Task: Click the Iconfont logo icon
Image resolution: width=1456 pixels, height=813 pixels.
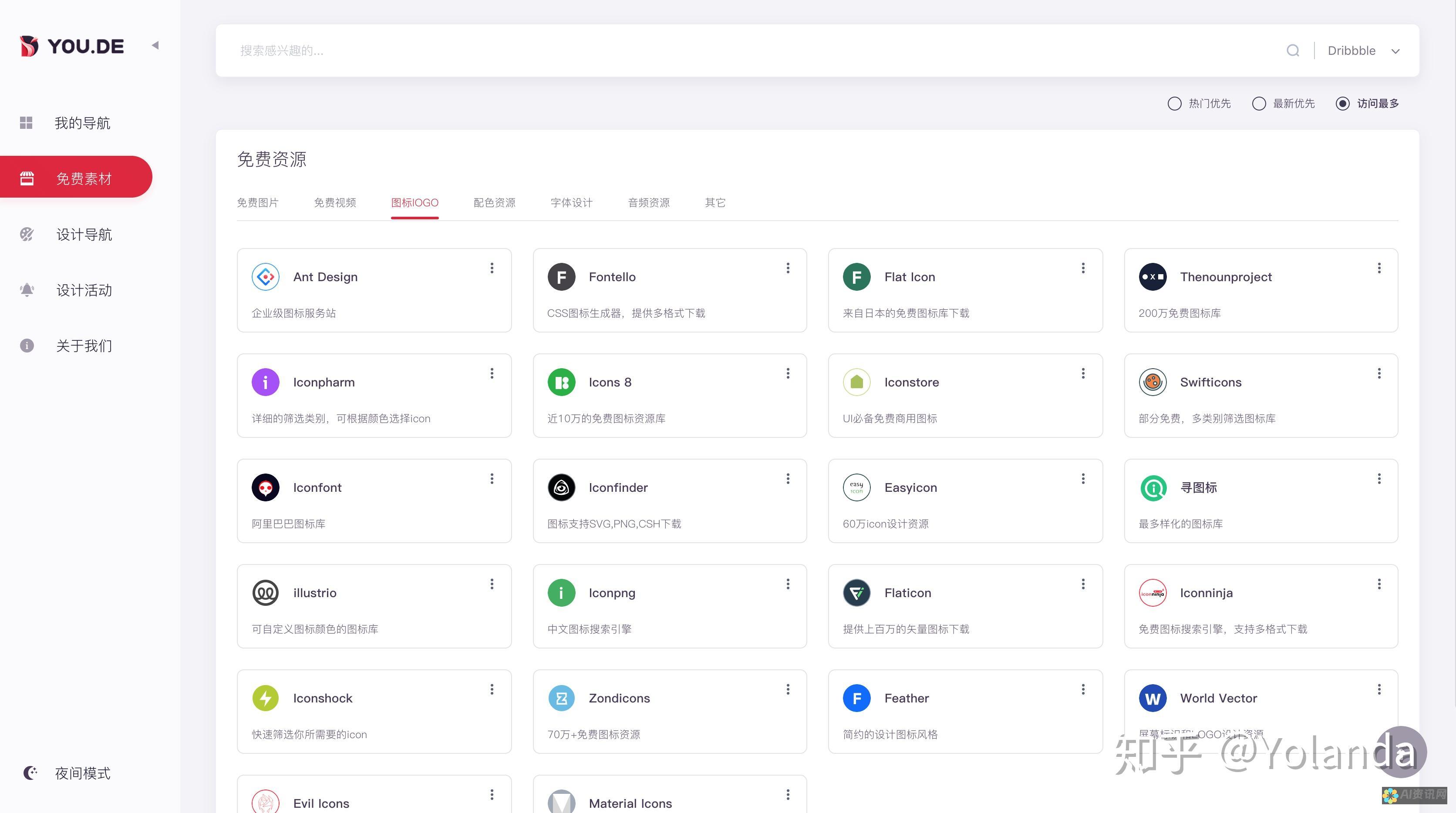Action: click(266, 487)
